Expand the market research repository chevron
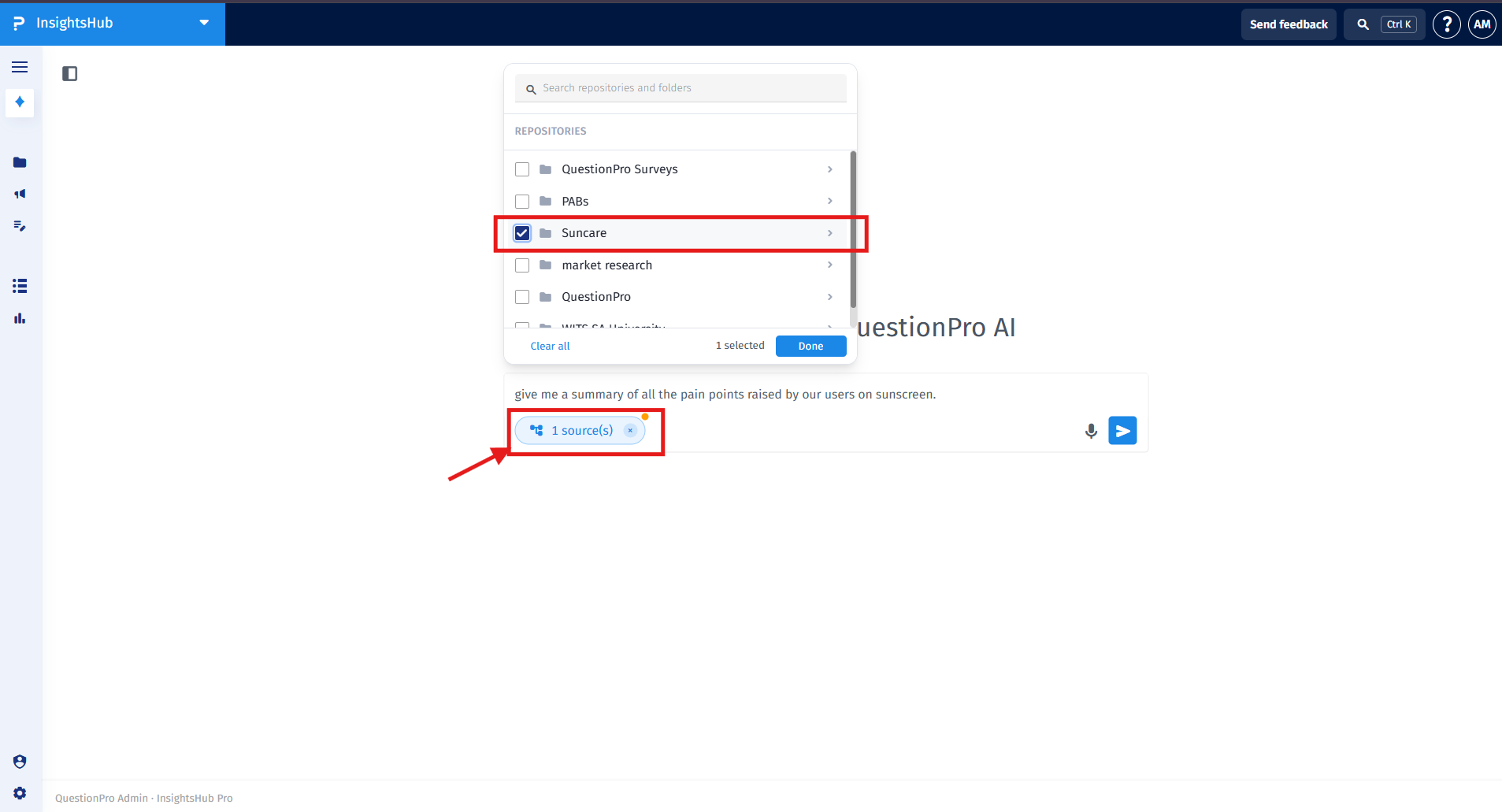 [x=829, y=265]
